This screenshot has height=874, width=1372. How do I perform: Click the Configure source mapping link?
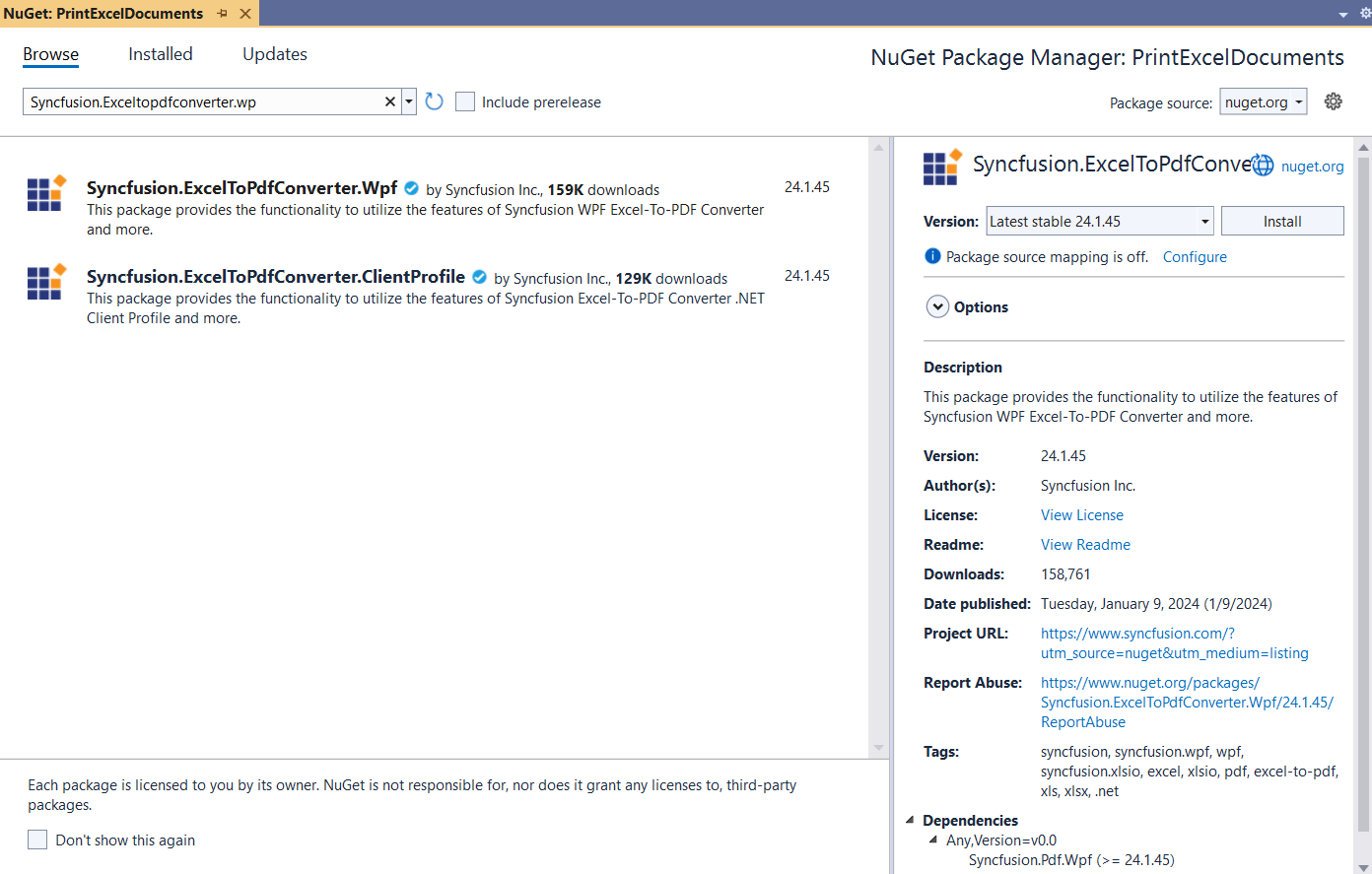[1195, 257]
